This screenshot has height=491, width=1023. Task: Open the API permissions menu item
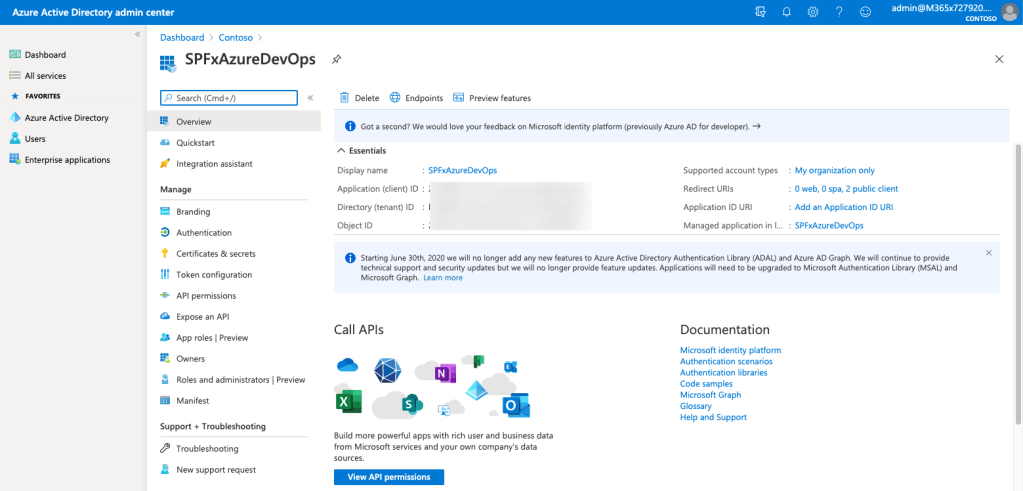pos(206,296)
